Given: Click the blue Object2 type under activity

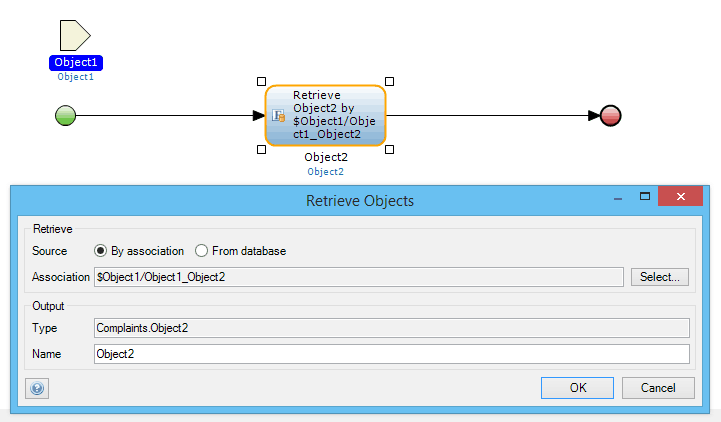Looking at the screenshot, I should (326, 172).
